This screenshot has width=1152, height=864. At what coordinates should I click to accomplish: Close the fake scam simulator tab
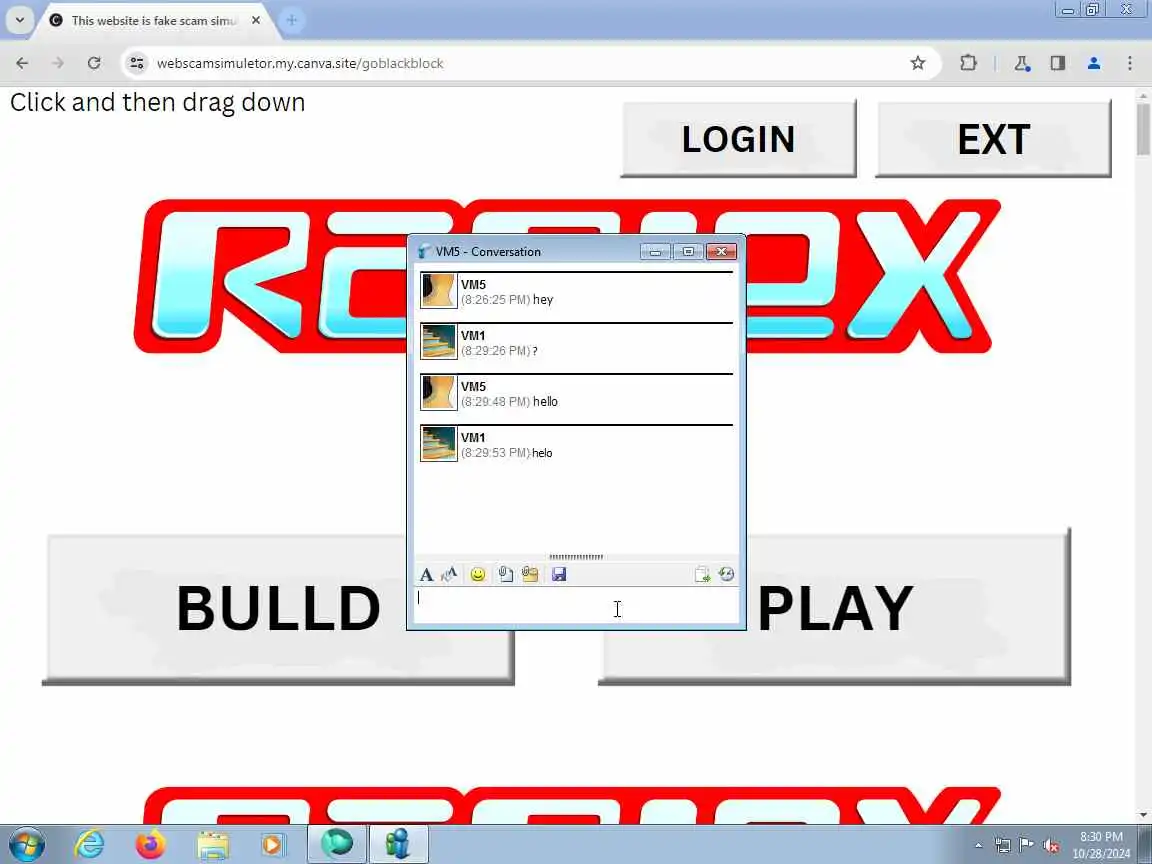point(256,21)
